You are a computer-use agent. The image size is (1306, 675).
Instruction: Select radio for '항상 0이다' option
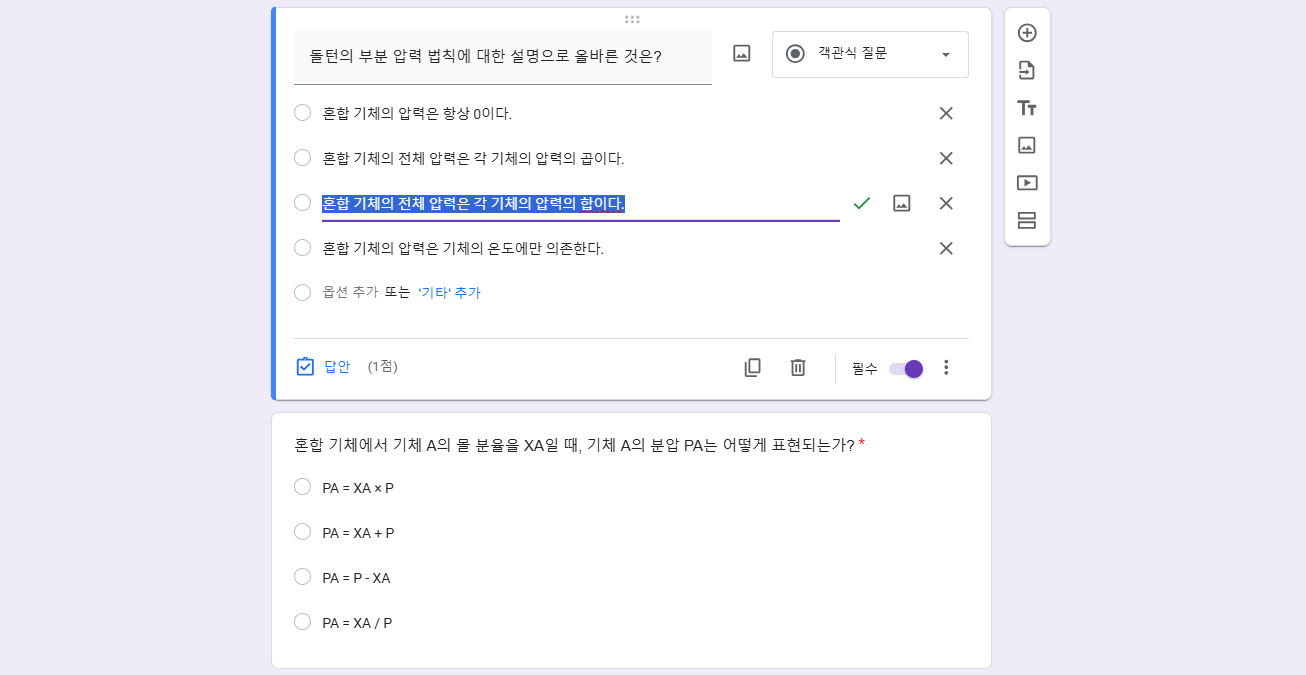[x=303, y=113]
